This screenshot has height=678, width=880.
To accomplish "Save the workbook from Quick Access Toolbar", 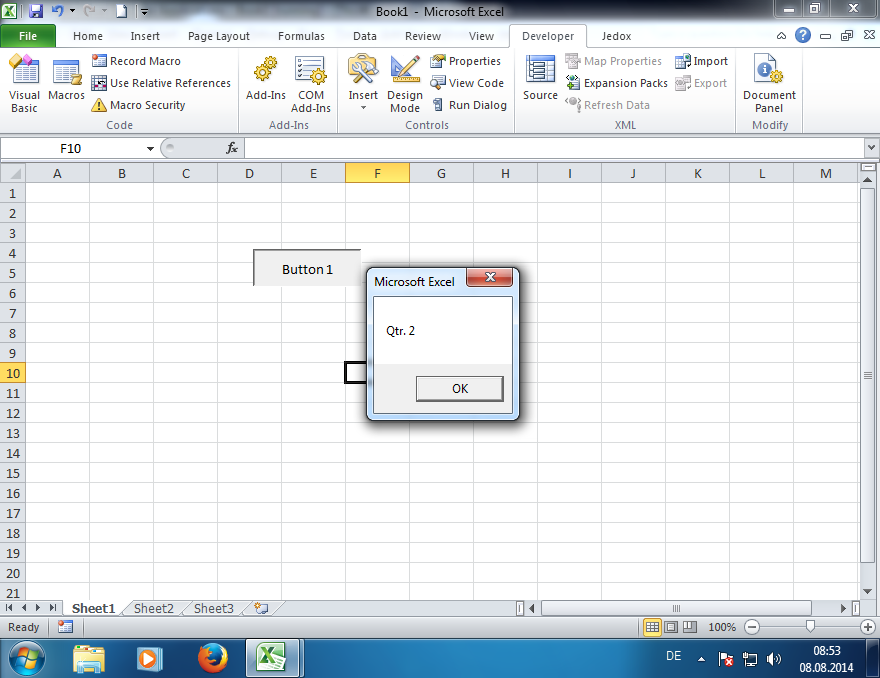I will click(x=36, y=11).
